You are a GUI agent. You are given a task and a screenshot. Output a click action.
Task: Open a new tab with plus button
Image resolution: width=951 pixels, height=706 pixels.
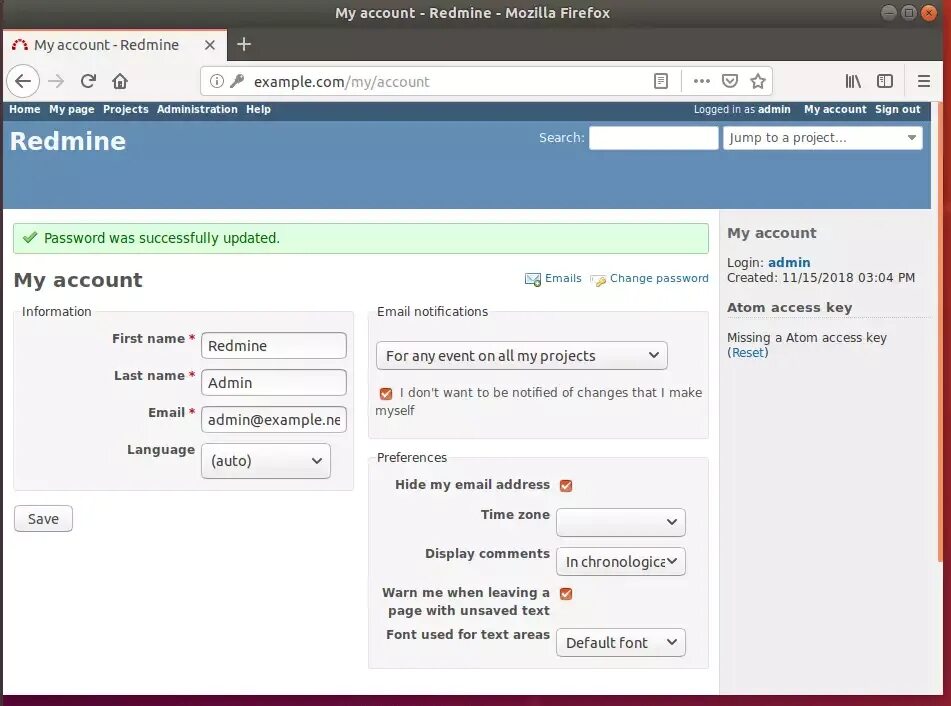click(244, 44)
